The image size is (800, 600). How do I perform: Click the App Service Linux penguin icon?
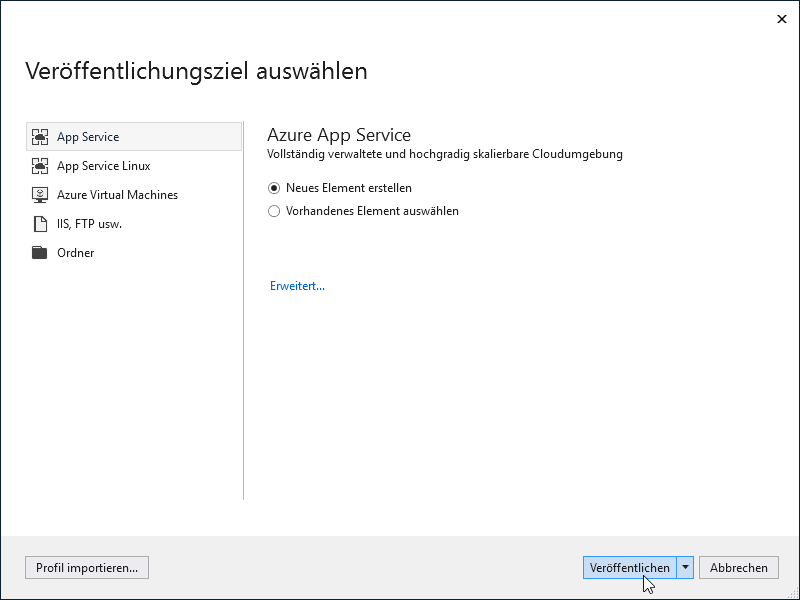click(x=40, y=165)
